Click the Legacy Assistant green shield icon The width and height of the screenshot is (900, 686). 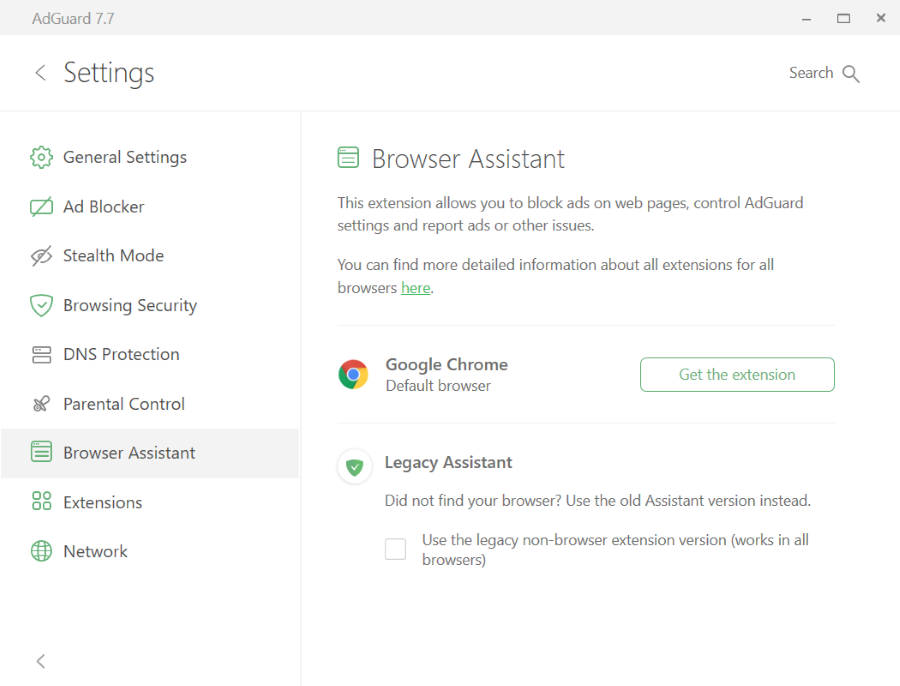pos(354,466)
